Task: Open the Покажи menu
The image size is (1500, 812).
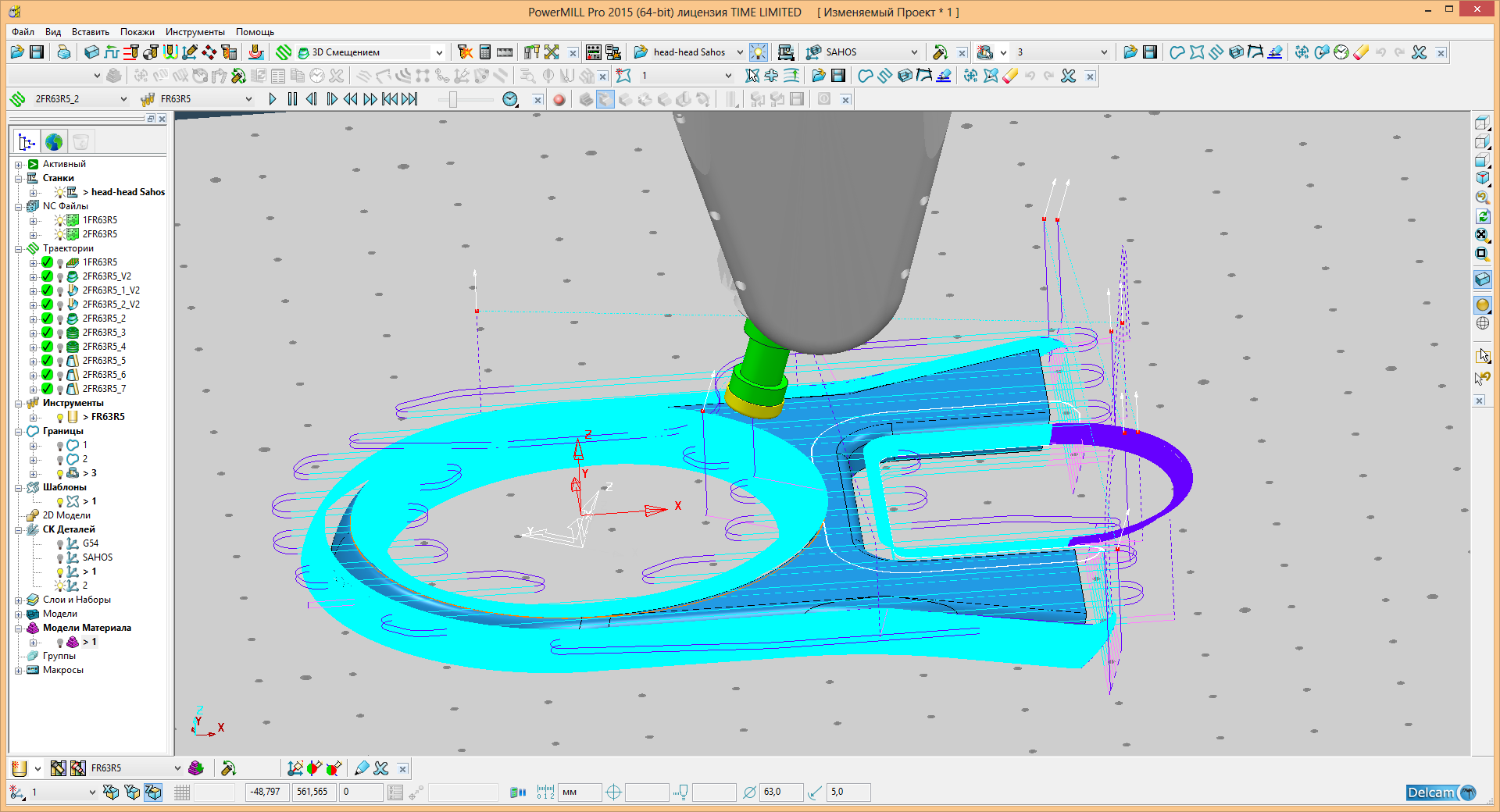Action: (137, 32)
